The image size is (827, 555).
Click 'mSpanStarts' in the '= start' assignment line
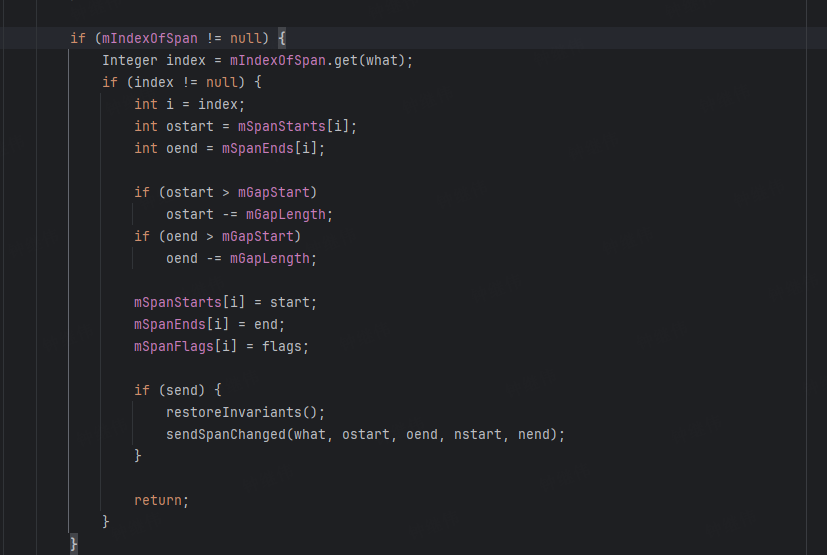tap(178, 302)
